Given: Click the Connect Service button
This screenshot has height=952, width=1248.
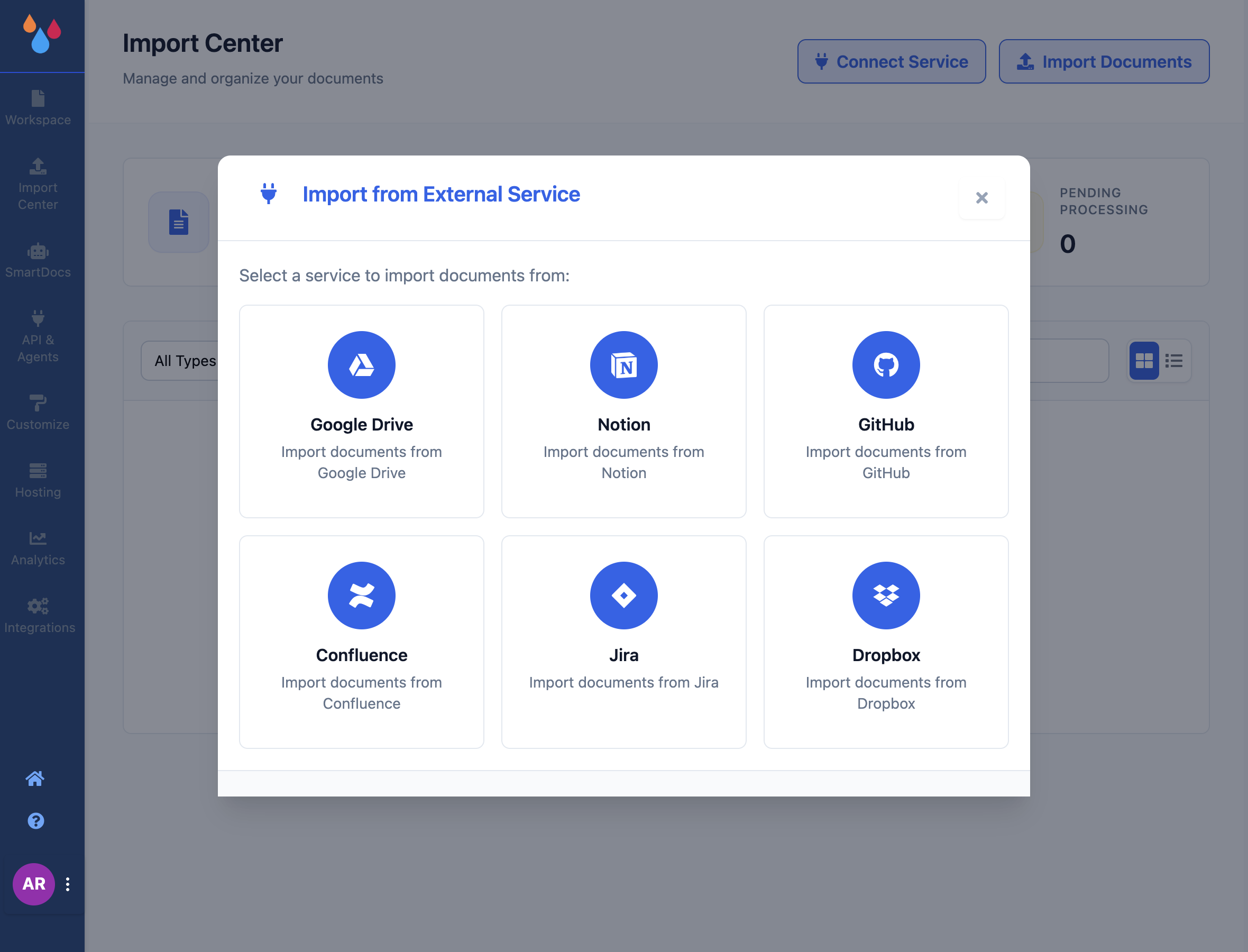Looking at the screenshot, I should tap(891, 61).
